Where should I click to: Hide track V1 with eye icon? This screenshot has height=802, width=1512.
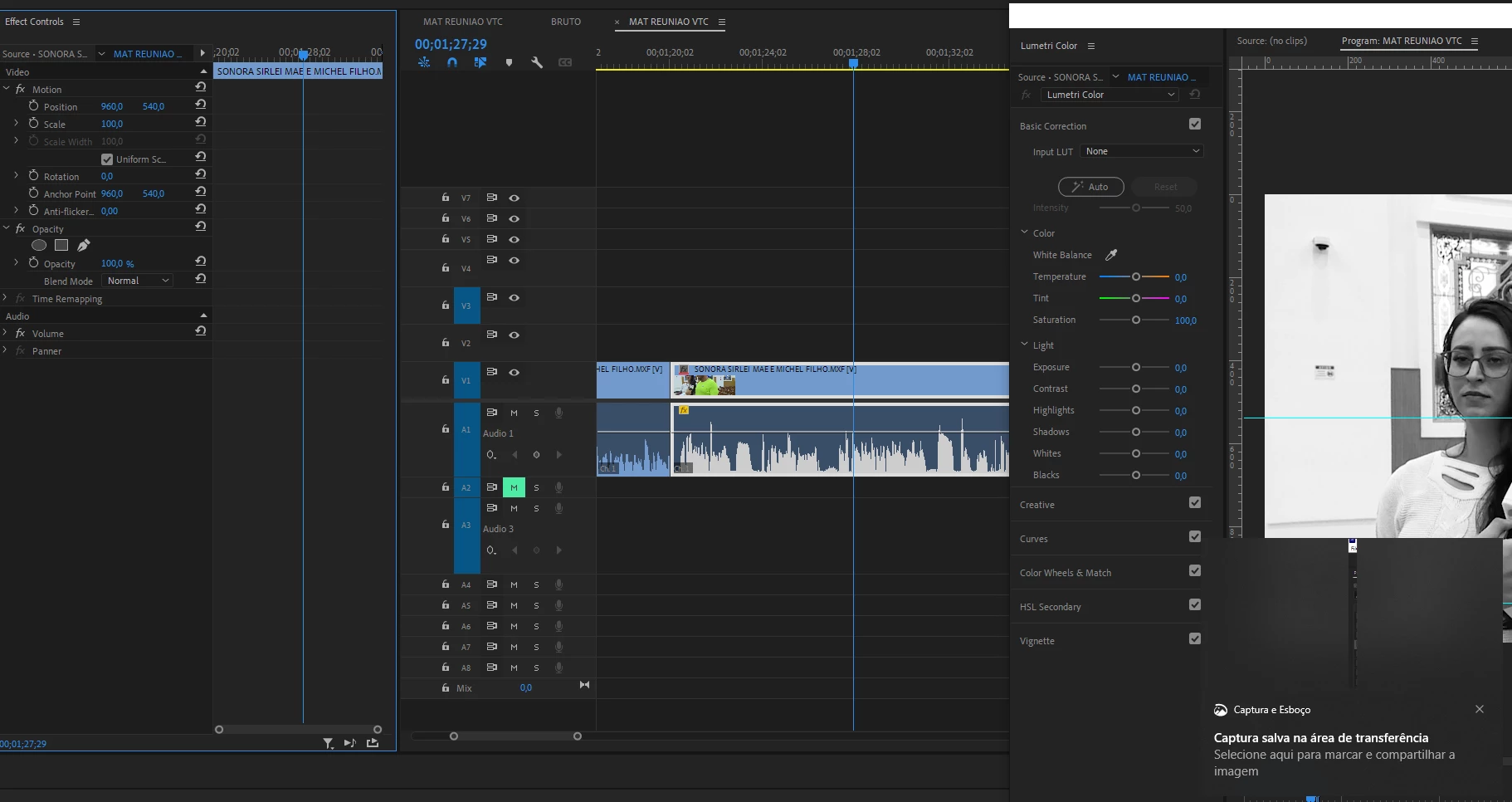[515, 372]
